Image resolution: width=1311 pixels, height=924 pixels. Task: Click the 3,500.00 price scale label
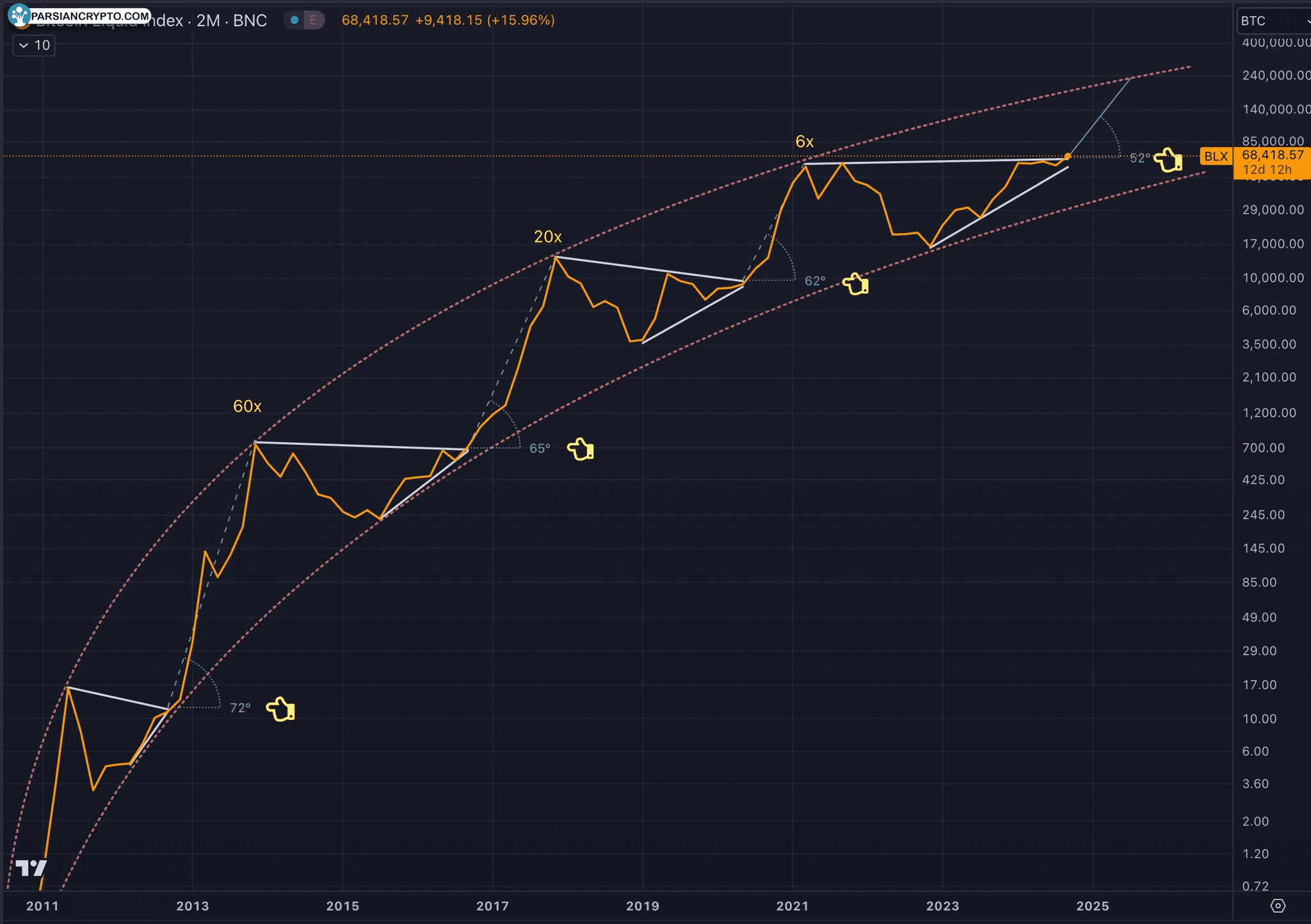(1269, 344)
